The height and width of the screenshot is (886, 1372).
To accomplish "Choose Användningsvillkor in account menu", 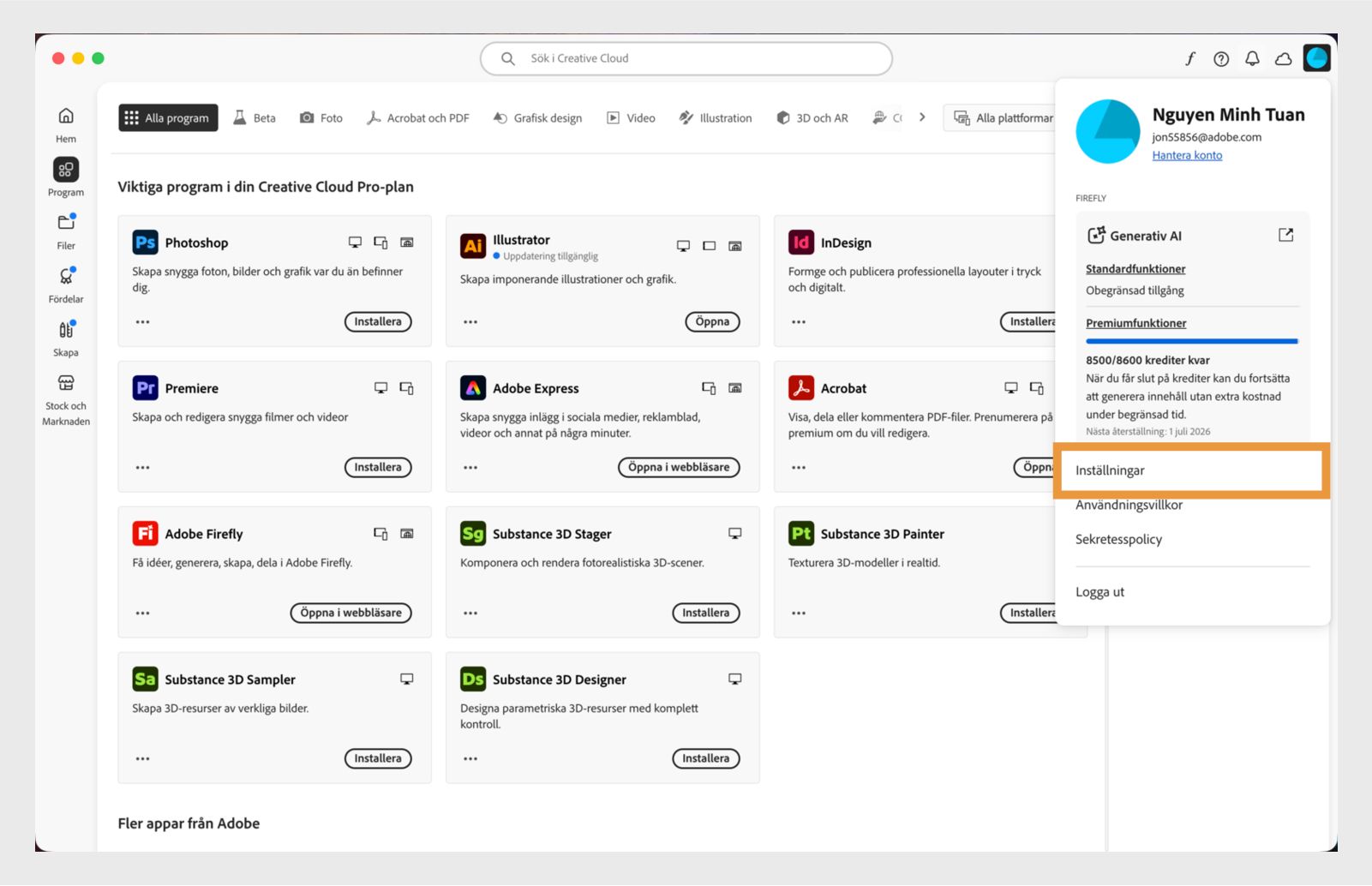I will pos(1129,505).
